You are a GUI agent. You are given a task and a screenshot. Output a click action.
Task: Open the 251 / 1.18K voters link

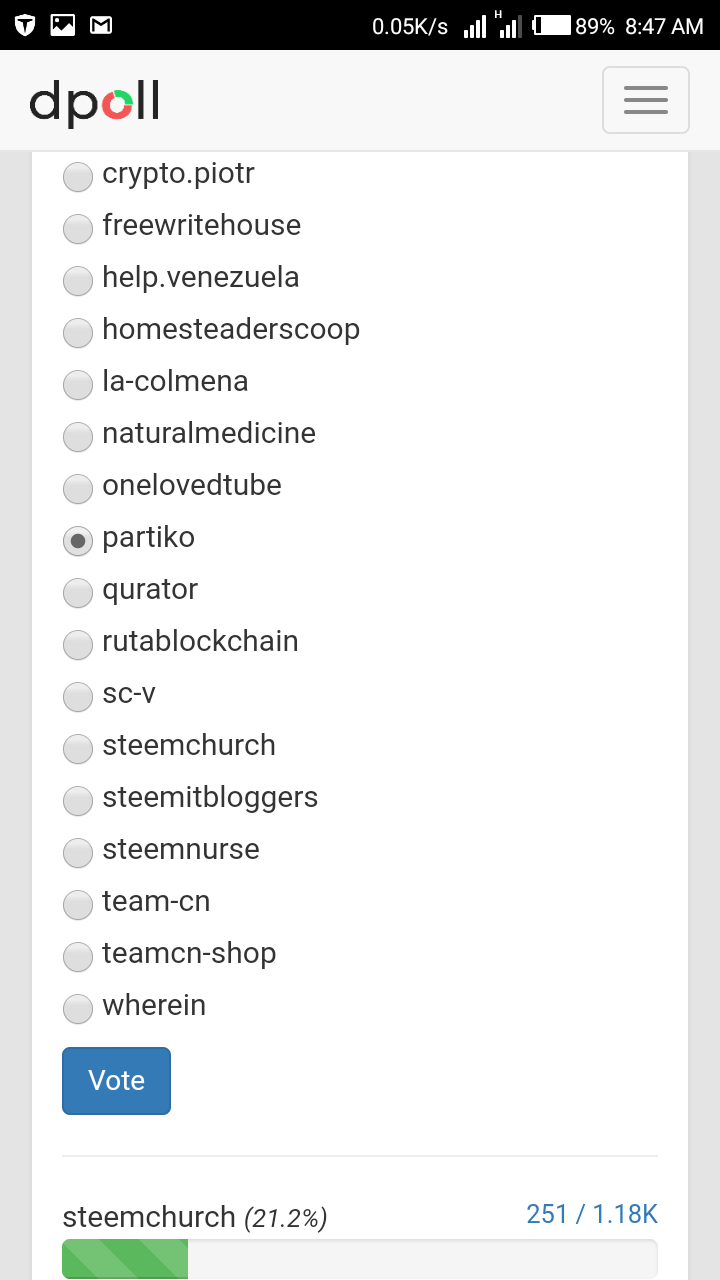[591, 1215]
